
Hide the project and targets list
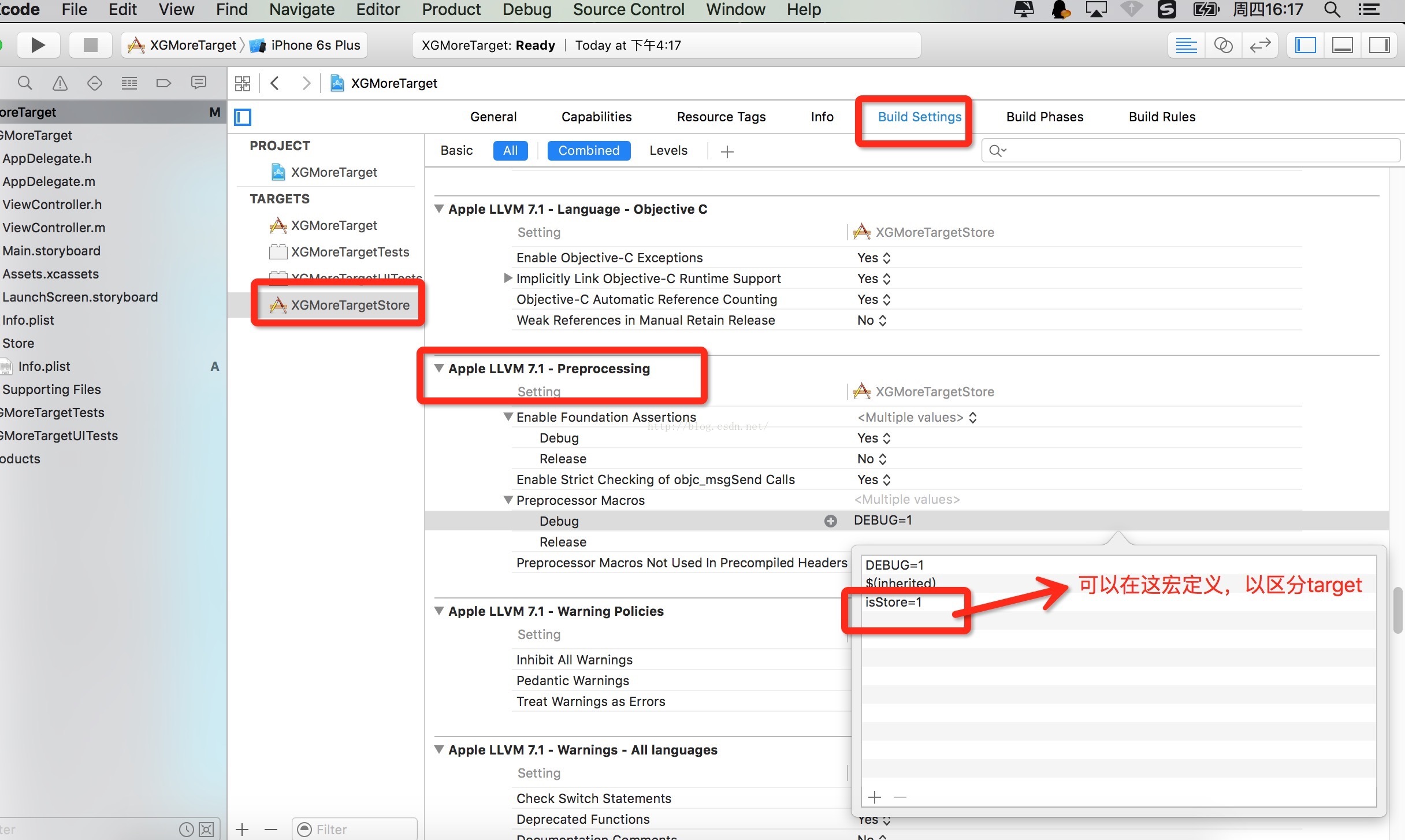243,117
